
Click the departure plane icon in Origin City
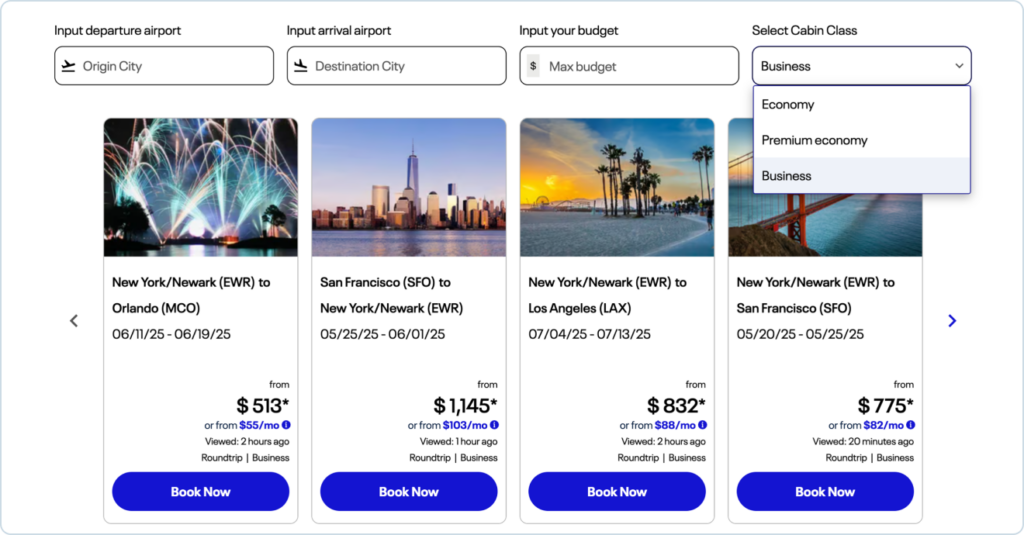click(68, 66)
